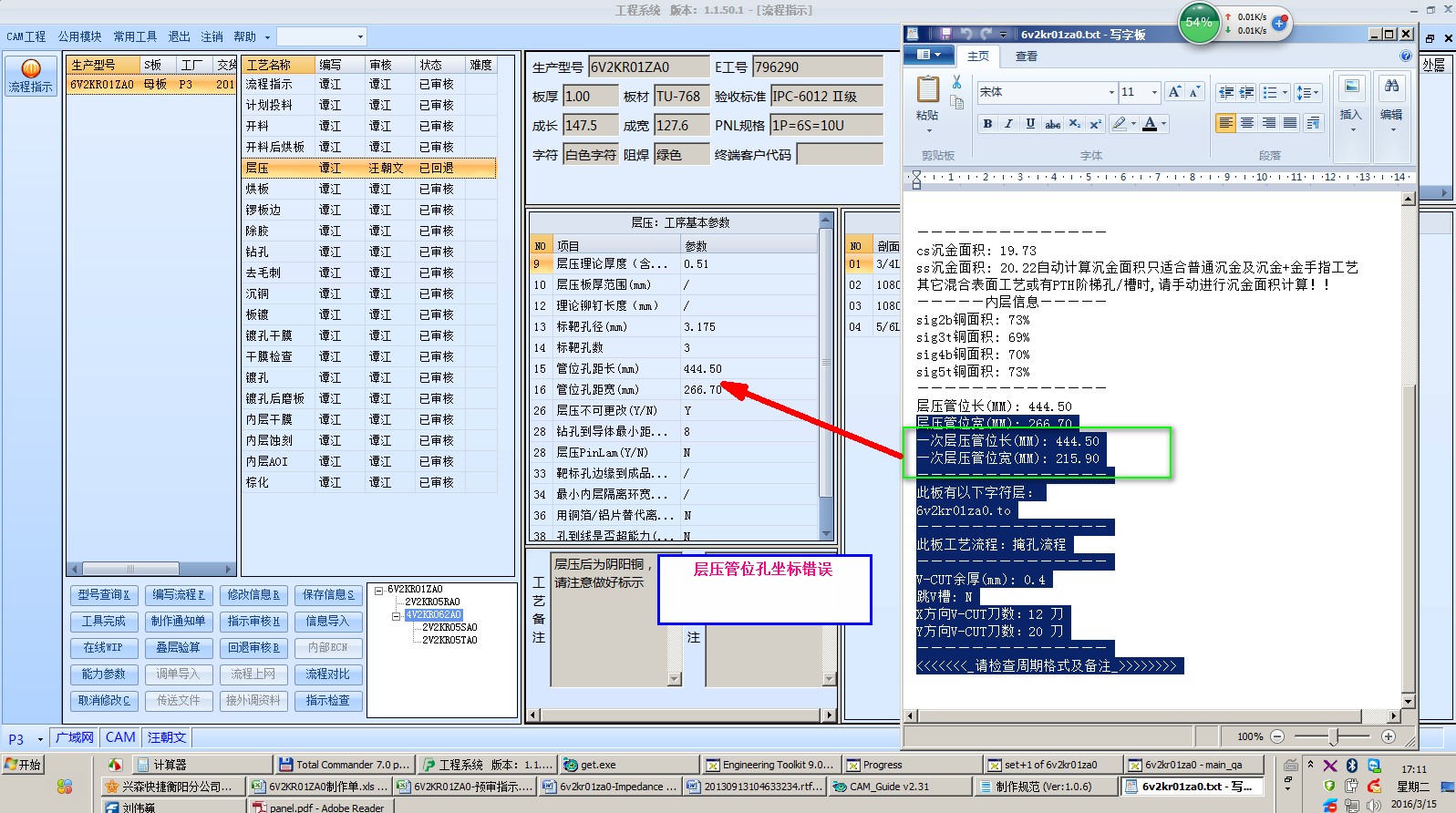Click the 型号查询X button
This screenshot has width=1456, height=813.
(x=104, y=595)
